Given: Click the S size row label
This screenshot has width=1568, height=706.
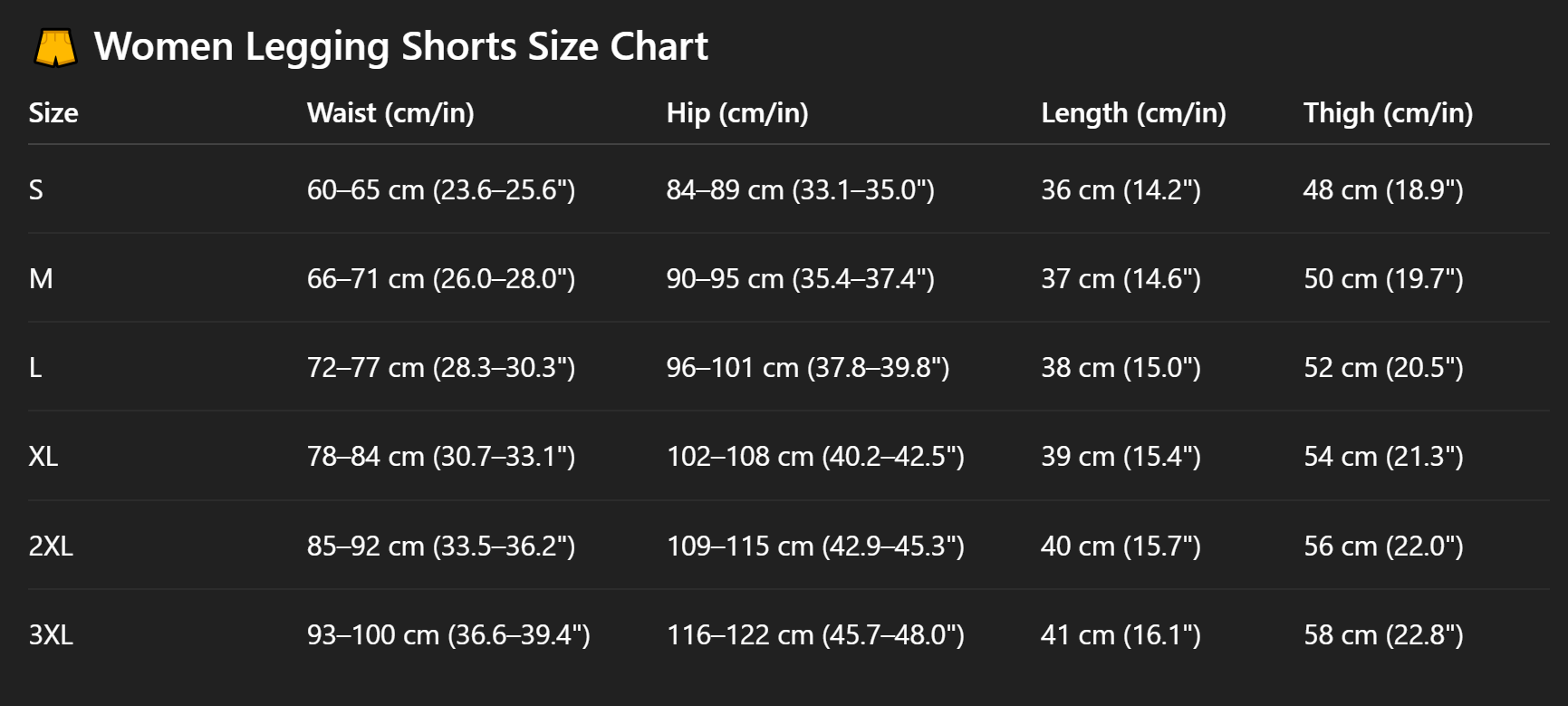Looking at the screenshot, I should (36, 189).
